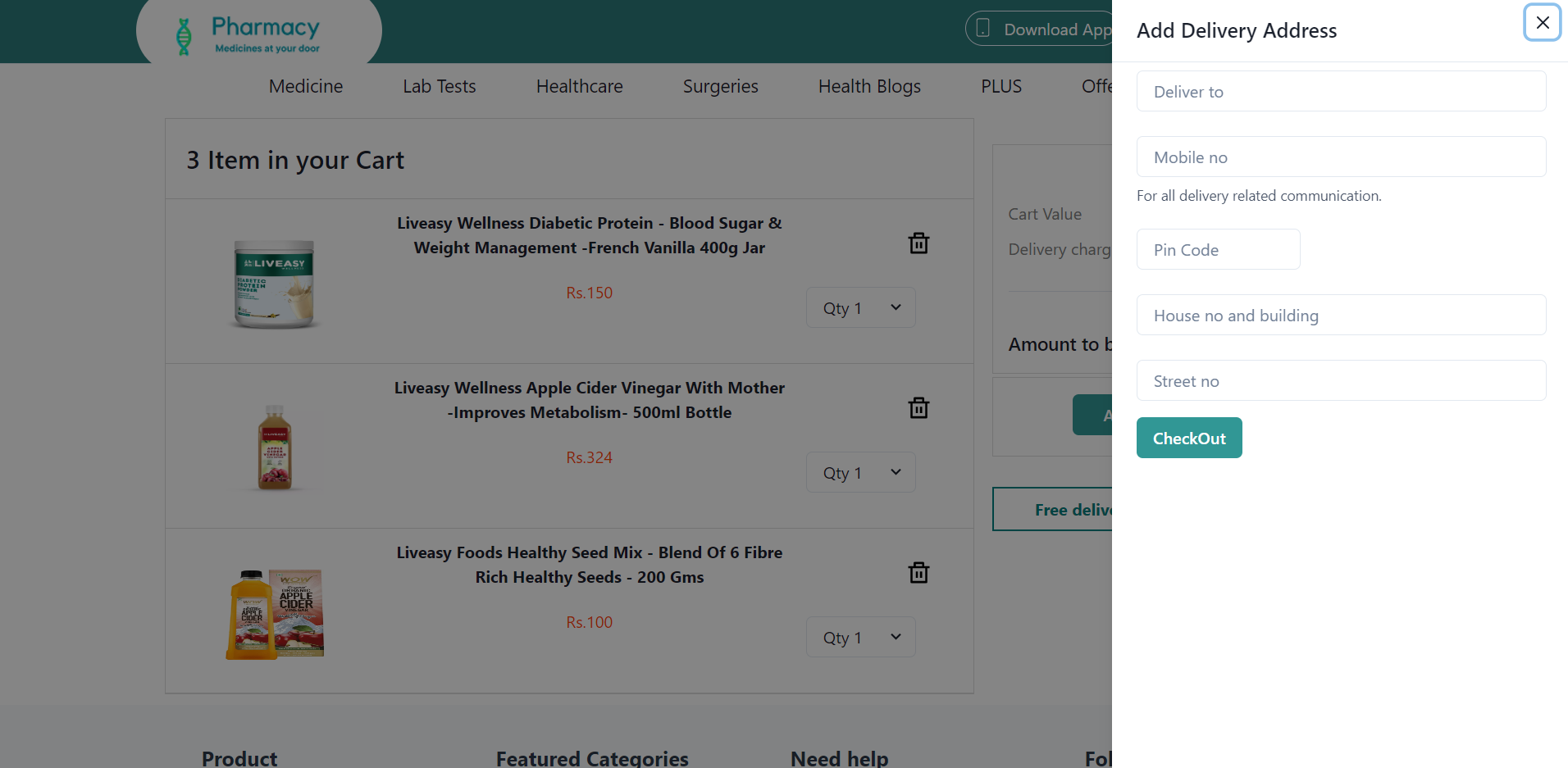Click the Rs.150 price text

point(589,293)
